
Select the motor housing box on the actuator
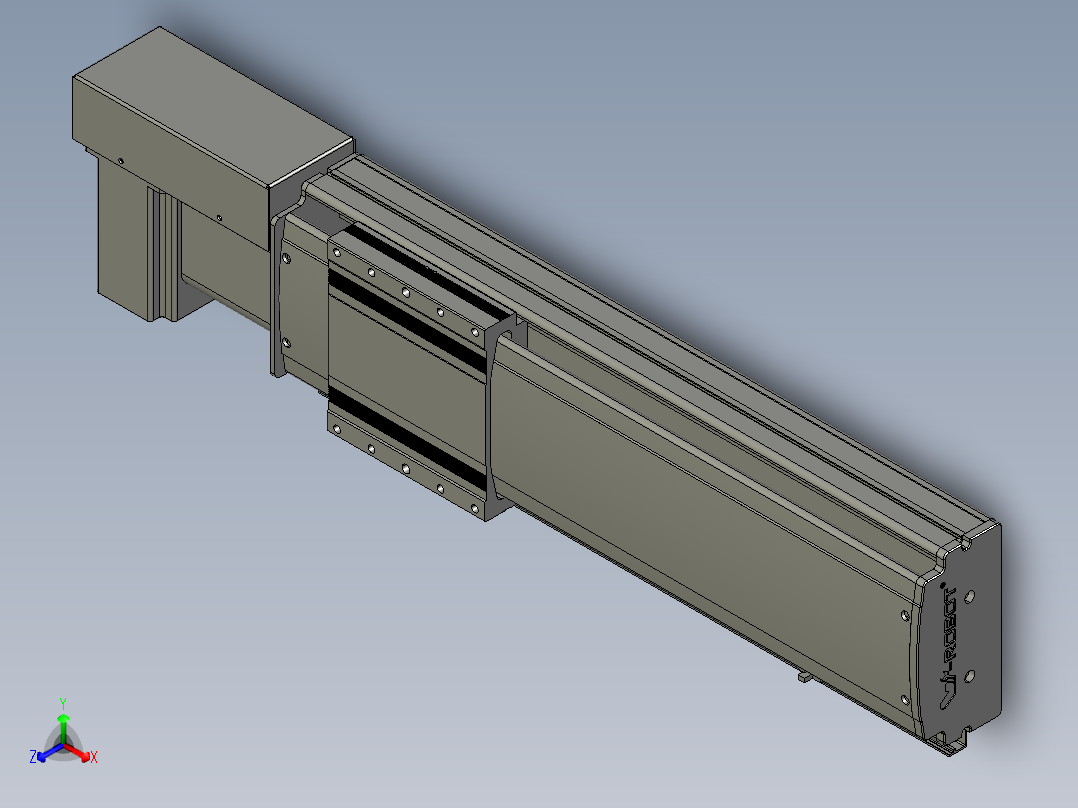coord(213,138)
